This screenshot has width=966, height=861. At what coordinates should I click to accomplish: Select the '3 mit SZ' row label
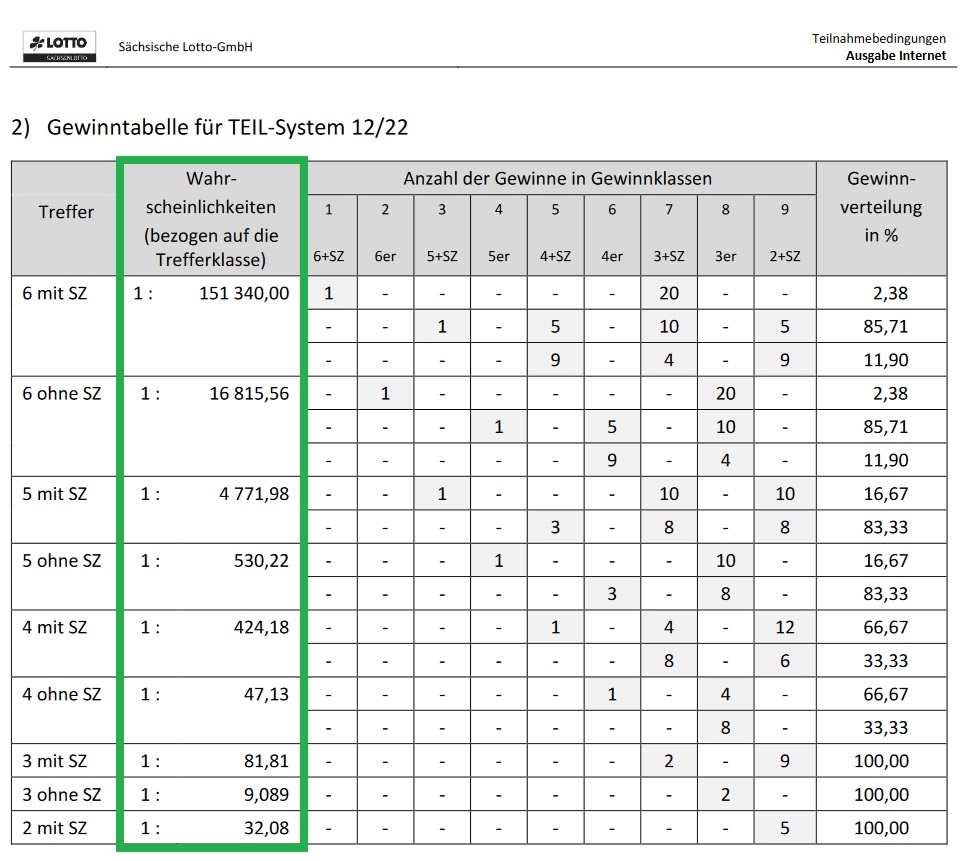tap(55, 761)
